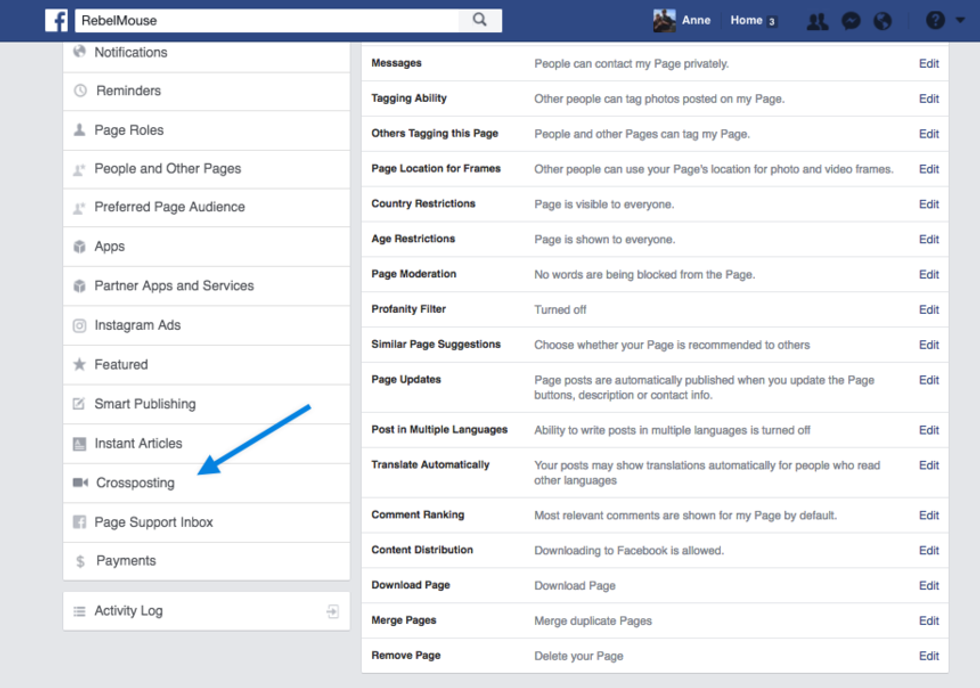Viewport: 980px width, 688px height.
Task: Expand the account dropdown arrow
Action: click(961, 21)
